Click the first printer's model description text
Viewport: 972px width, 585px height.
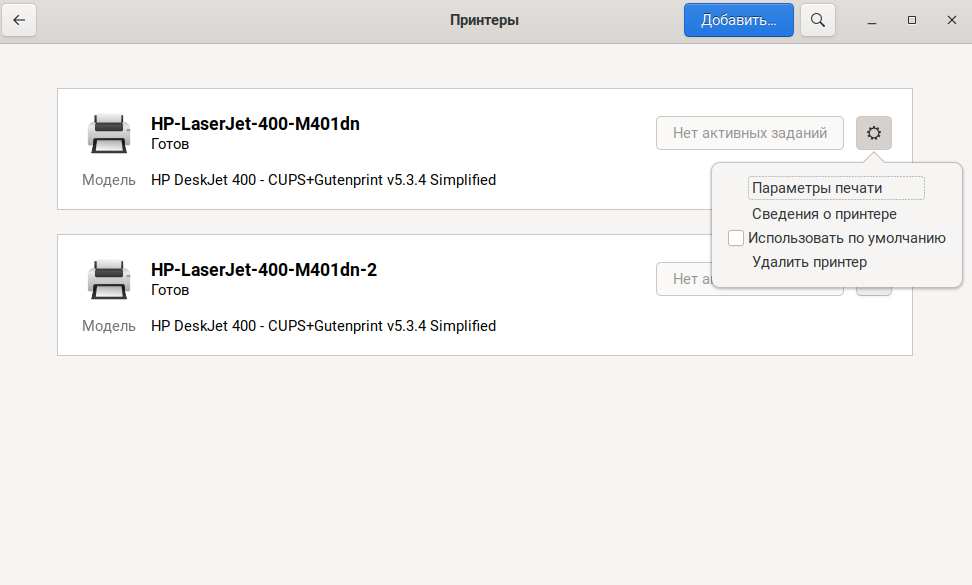pos(323,181)
